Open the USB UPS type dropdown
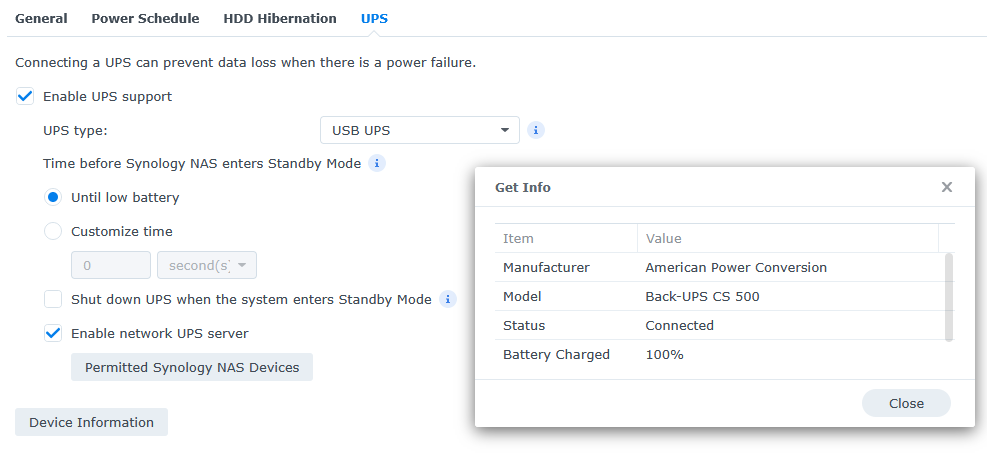The width and height of the screenshot is (987, 467). click(x=419, y=130)
